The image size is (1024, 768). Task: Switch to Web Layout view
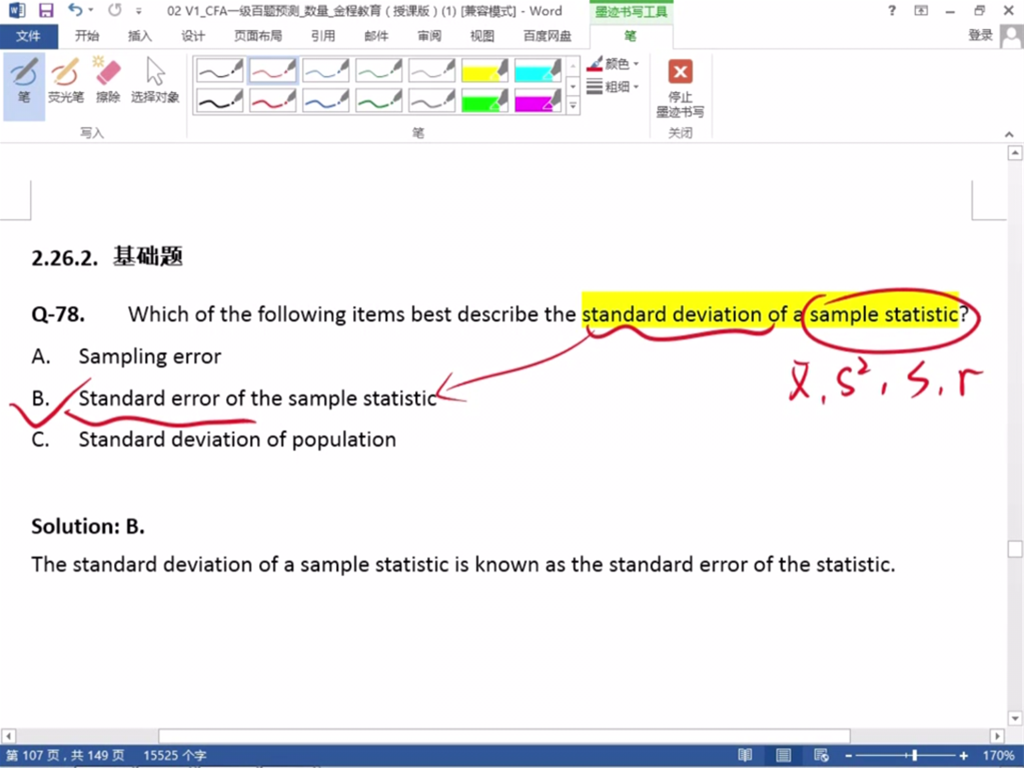coord(819,756)
